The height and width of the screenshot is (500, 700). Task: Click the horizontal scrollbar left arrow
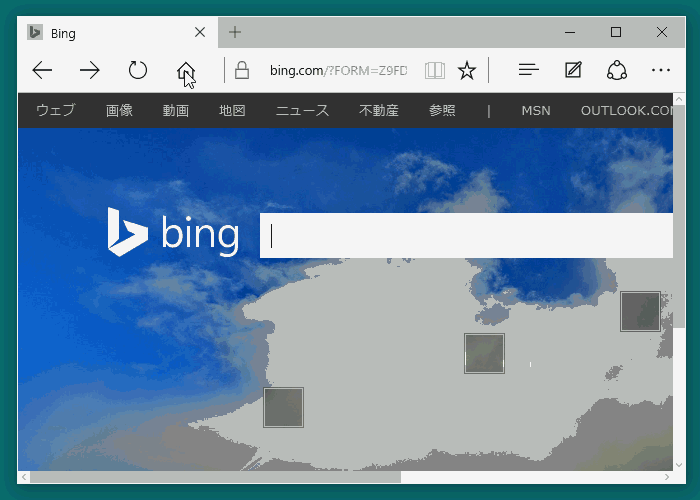[x=24, y=477]
